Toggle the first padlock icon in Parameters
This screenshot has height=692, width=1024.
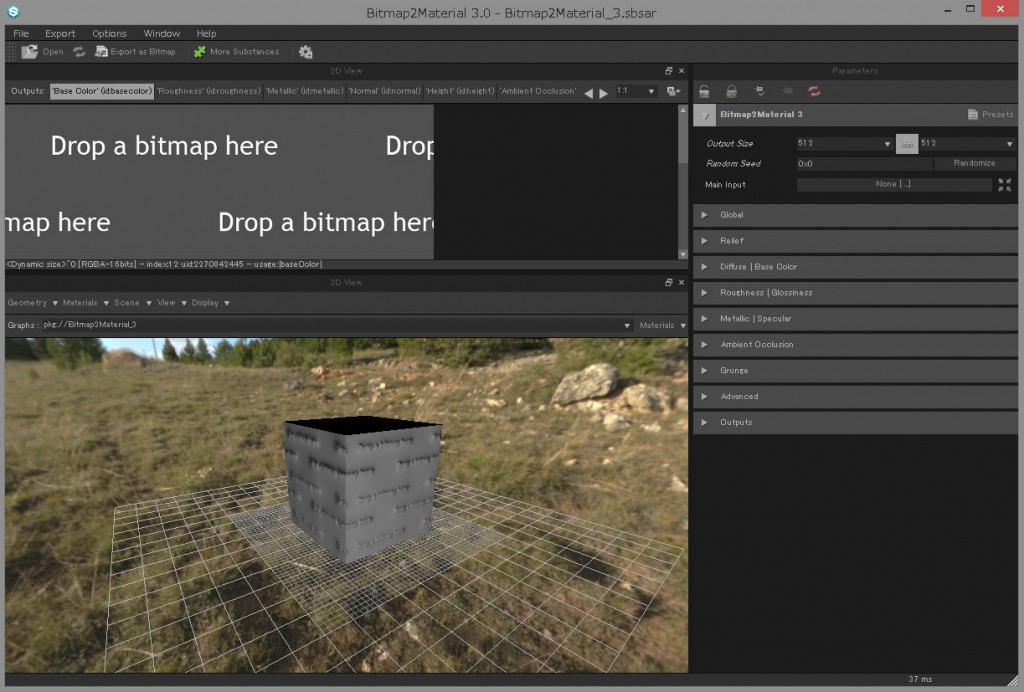[704, 90]
